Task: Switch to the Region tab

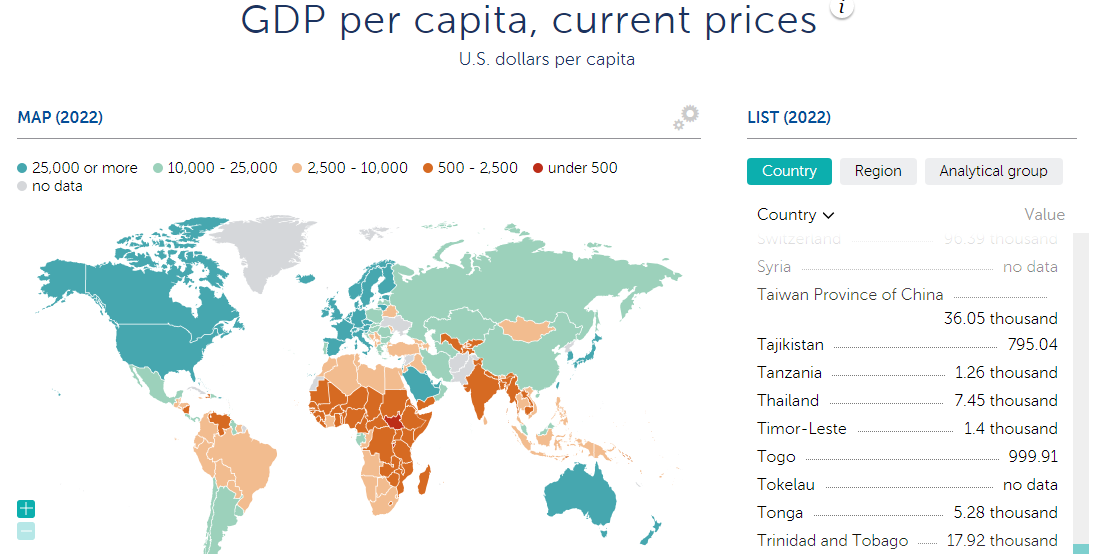Action: pos(878,171)
